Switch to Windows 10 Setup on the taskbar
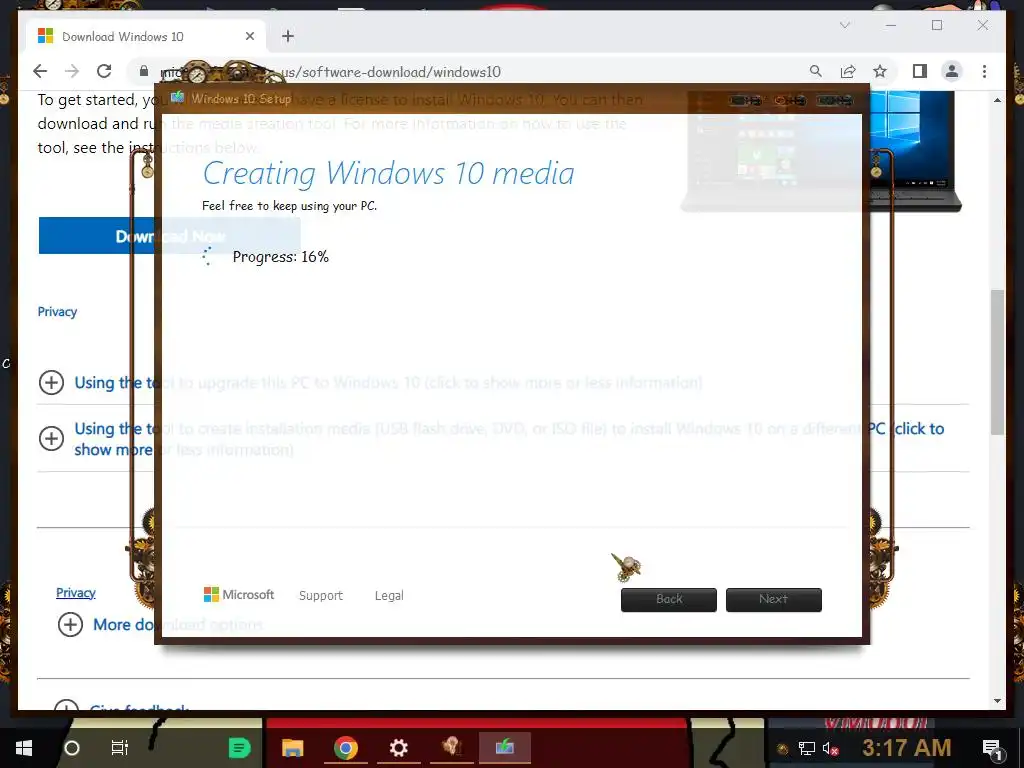1024x768 pixels. (x=504, y=748)
